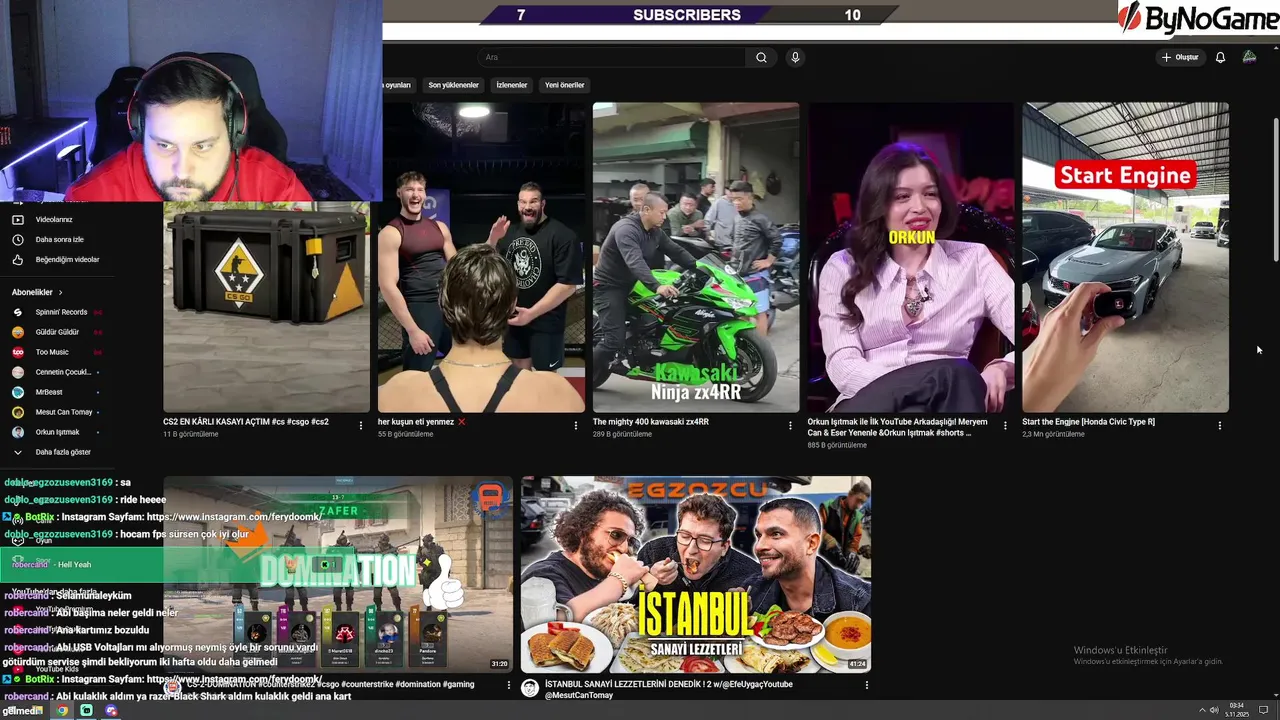Open the Orkun Işıtmak short thumbnail
This screenshot has height=720, width=1280.
[911, 257]
